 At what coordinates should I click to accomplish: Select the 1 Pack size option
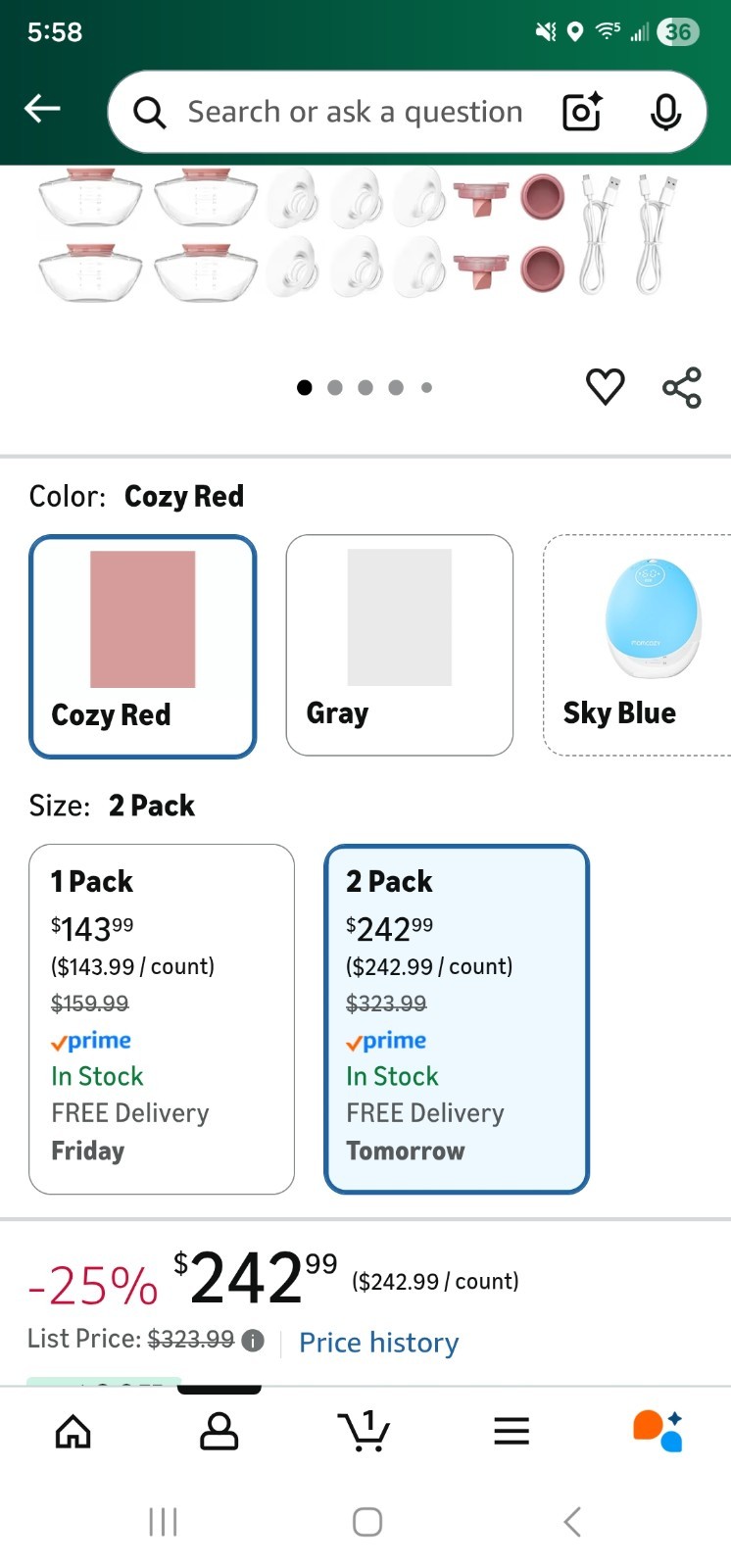tap(162, 1018)
